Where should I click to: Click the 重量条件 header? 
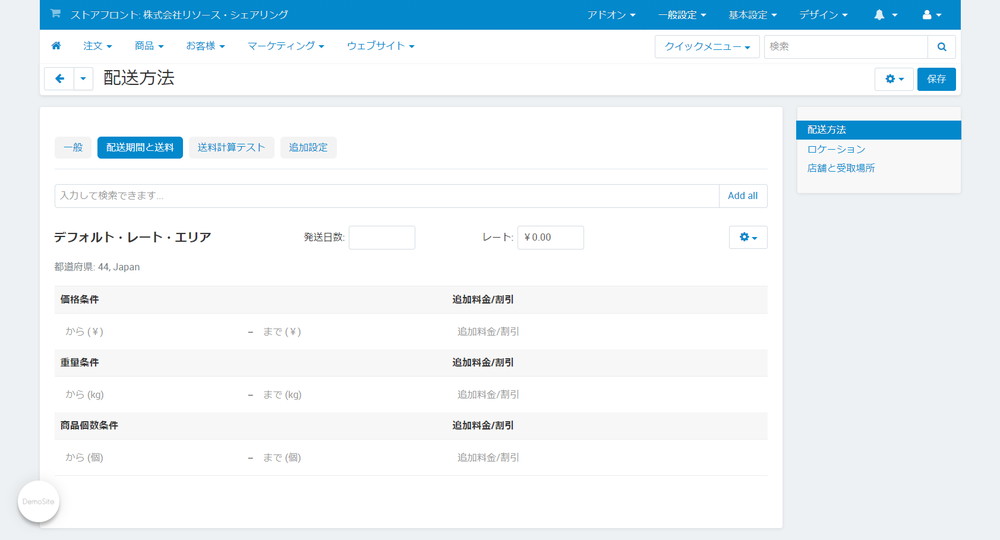pyautogui.click(x=80, y=363)
